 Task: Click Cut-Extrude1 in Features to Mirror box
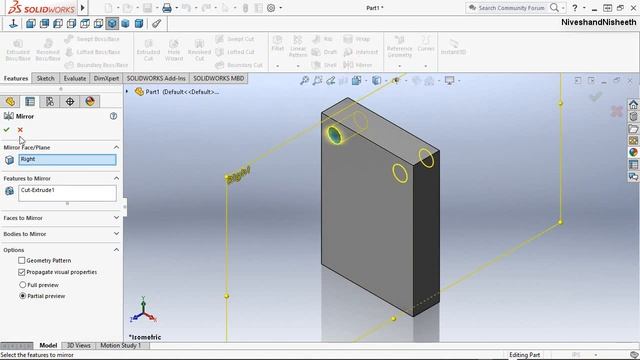(x=38, y=190)
